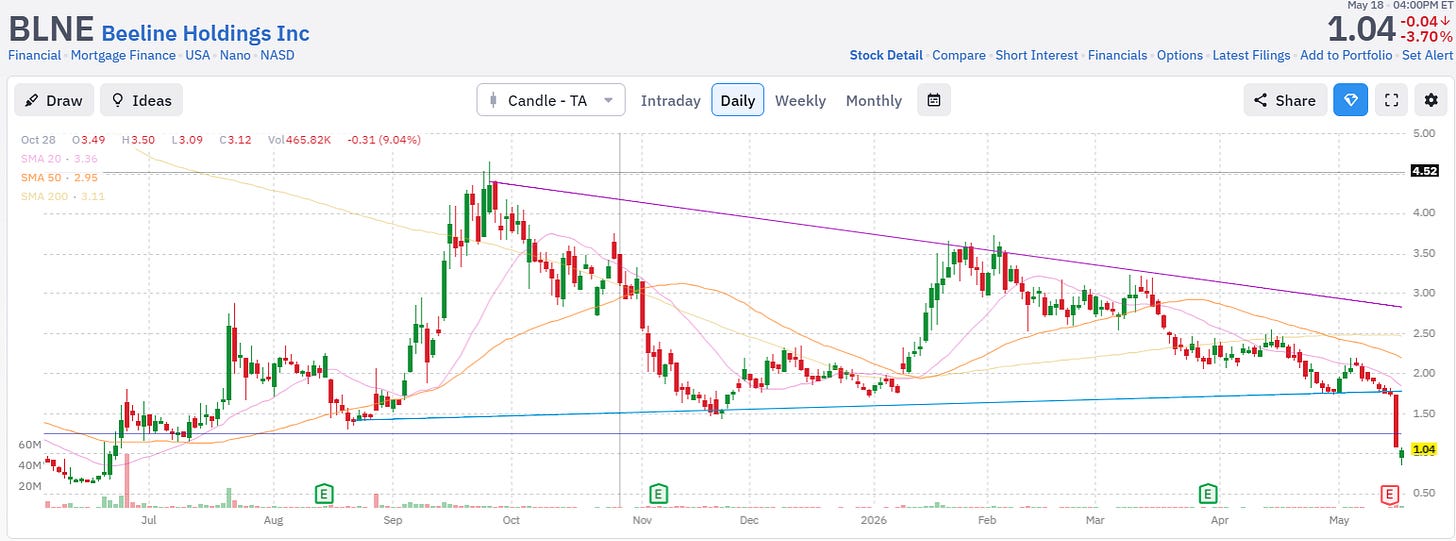Open chart settings gear
Image resolution: width=1456 pixels, height=541 pixels.
coord(1431,100)
